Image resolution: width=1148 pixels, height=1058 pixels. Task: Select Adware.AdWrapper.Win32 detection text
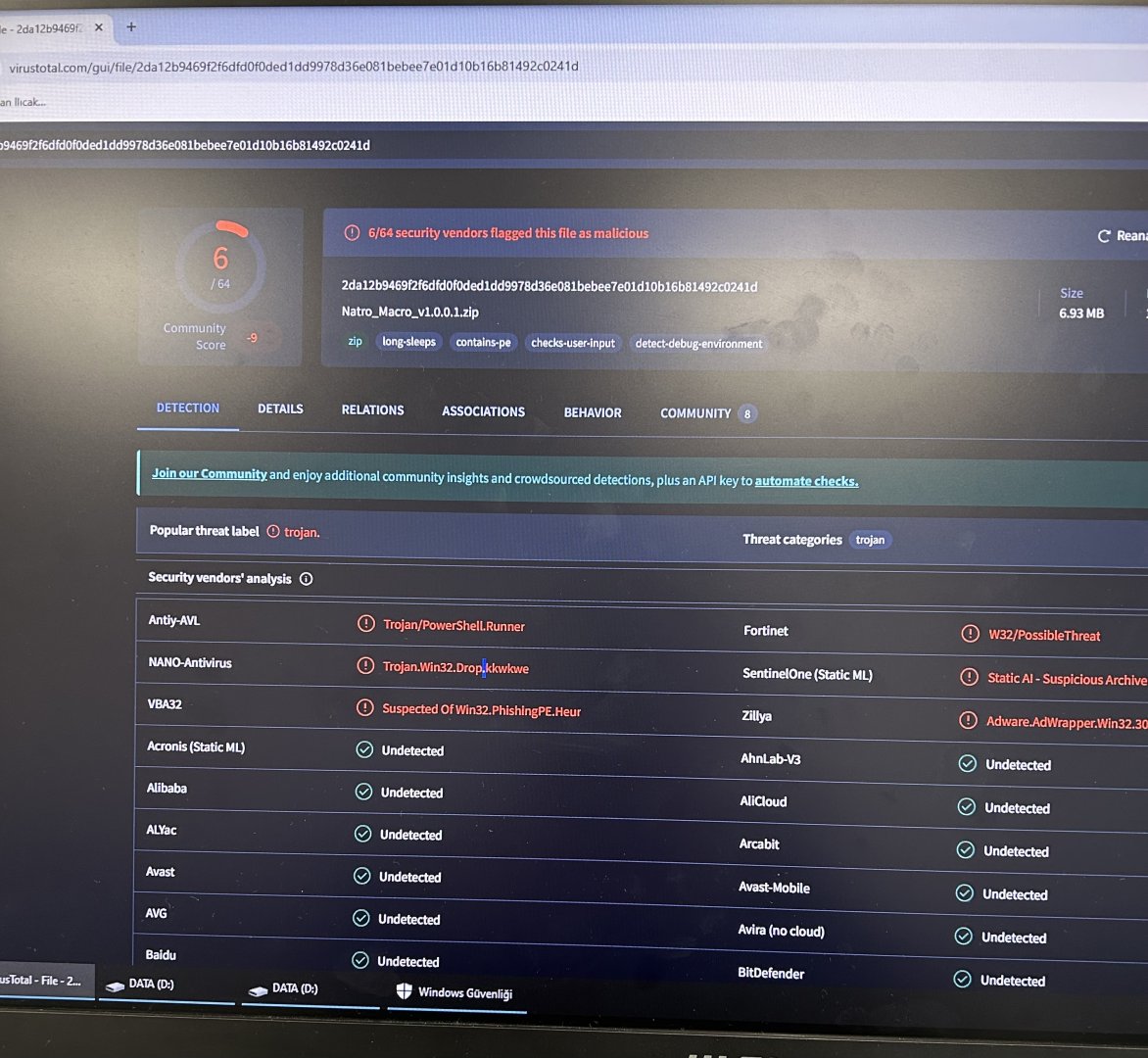coord(1066,723)
